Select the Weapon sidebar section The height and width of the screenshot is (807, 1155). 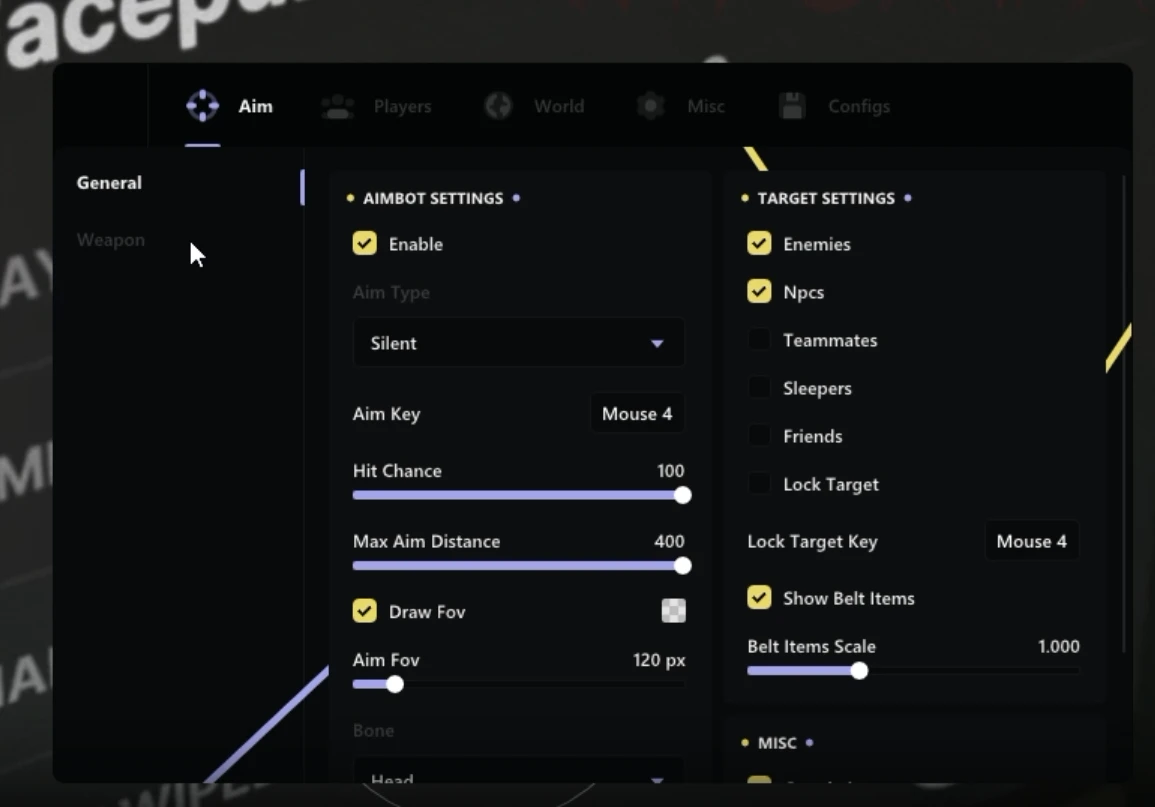(110, 240)
